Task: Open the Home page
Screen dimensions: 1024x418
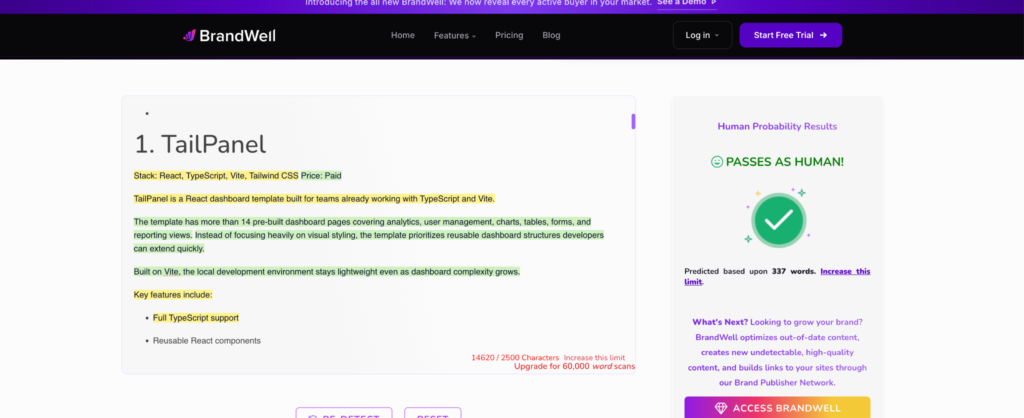Action: coord(402,35)
